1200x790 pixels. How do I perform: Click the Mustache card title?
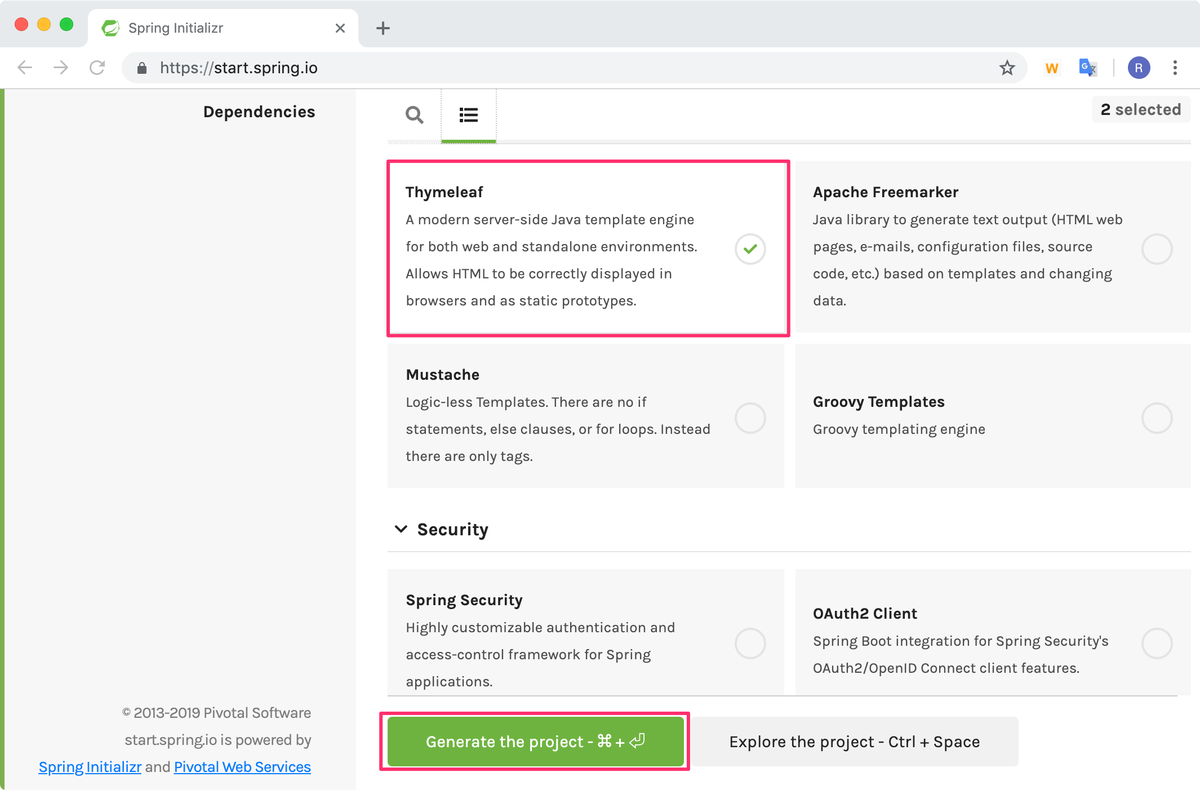[x=442, y=375]
